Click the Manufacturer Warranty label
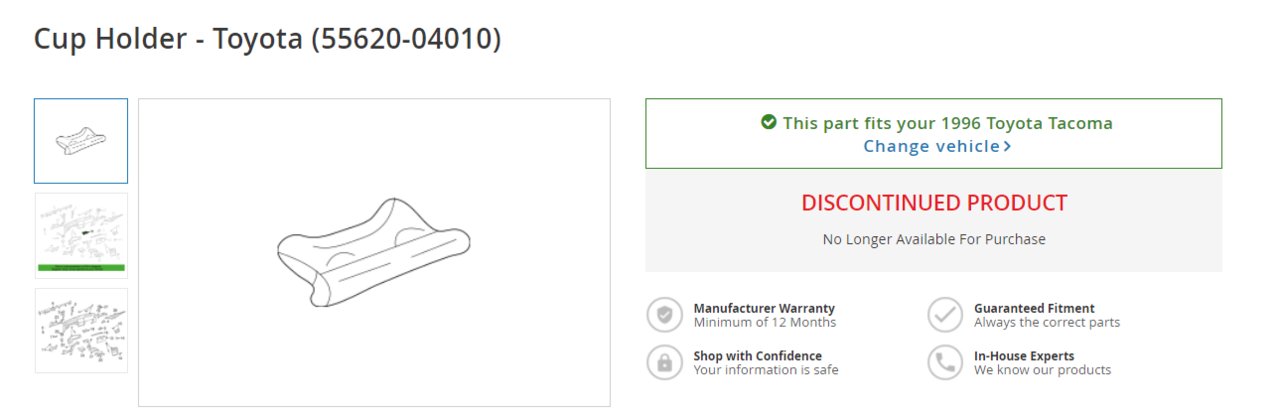This screenshot has width=1278, height=417. point(764,308)
